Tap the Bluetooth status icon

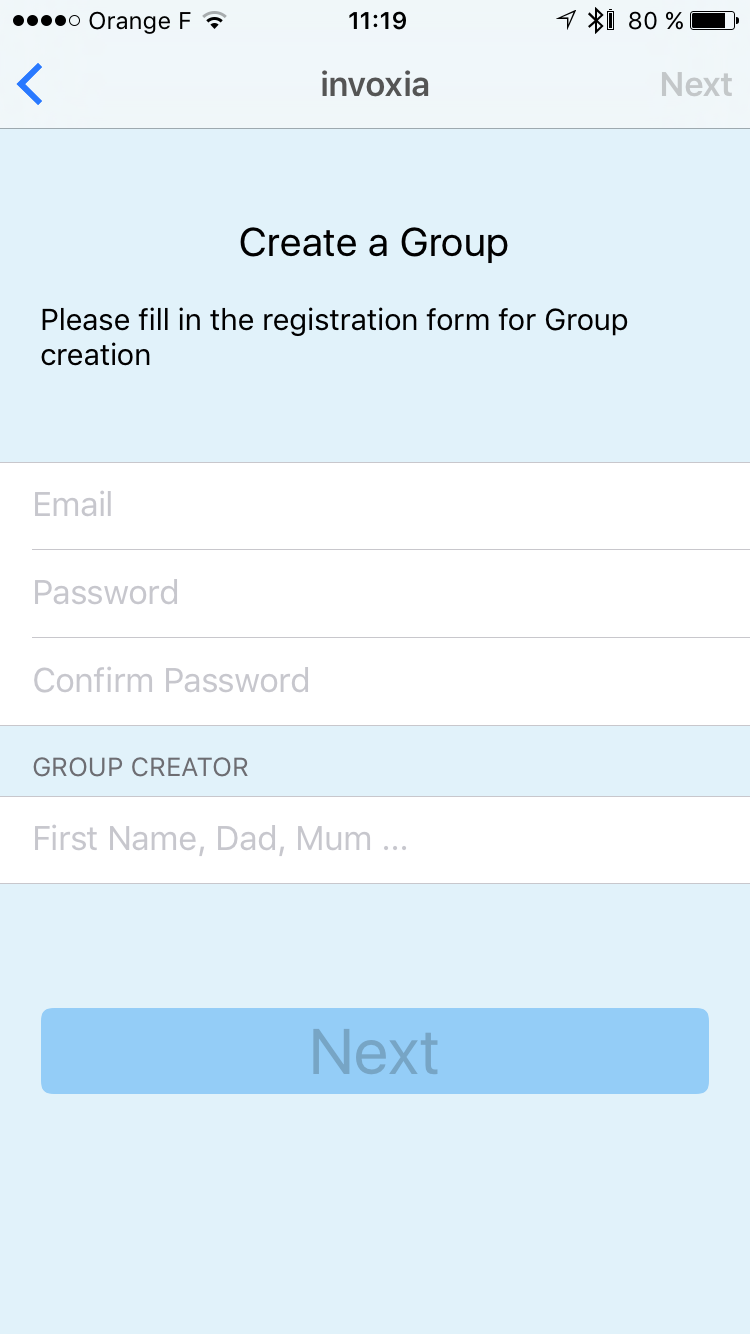(x=595, y=20)
